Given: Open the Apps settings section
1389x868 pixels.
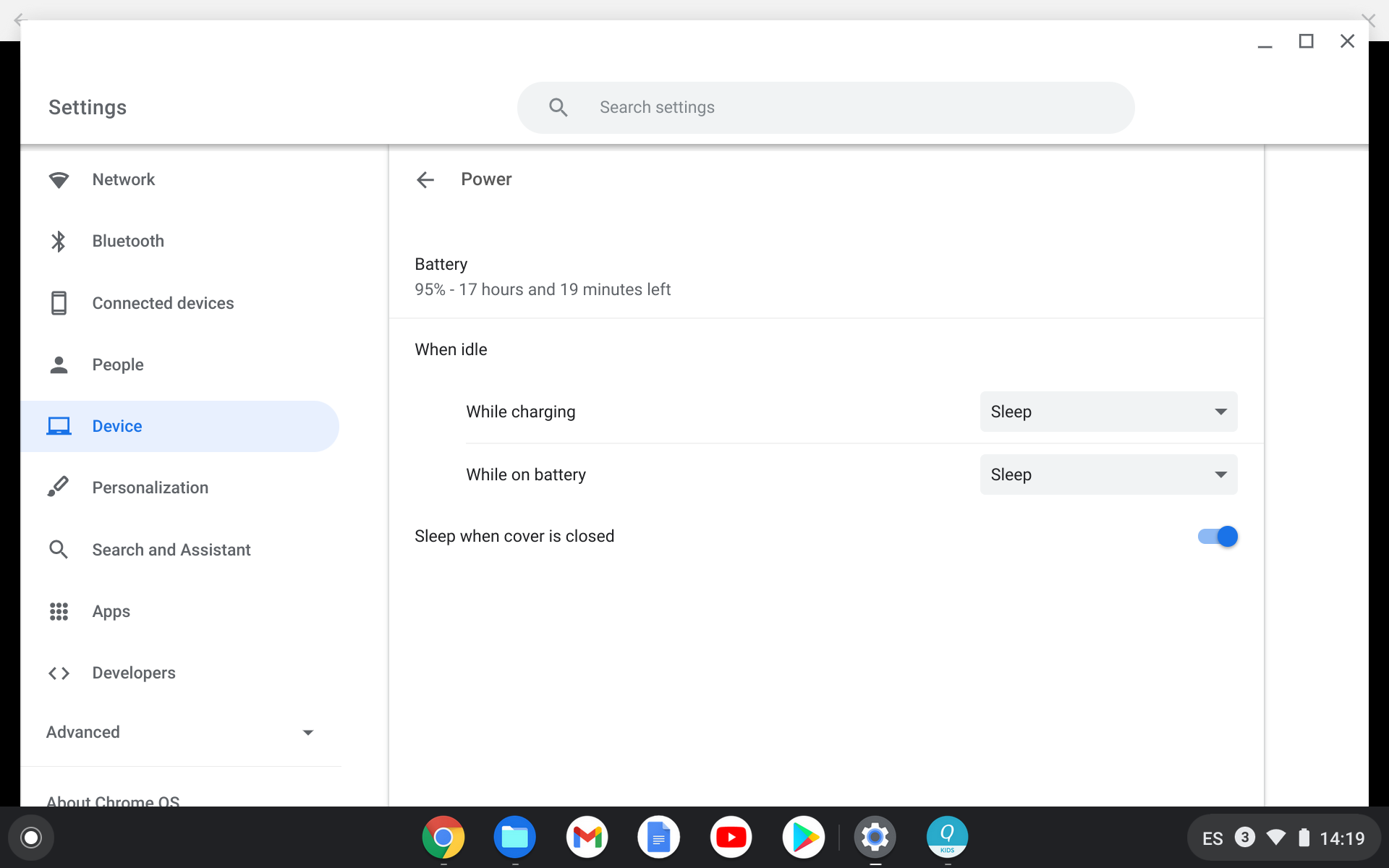Looking at the screenshot, I should (181, 611).
